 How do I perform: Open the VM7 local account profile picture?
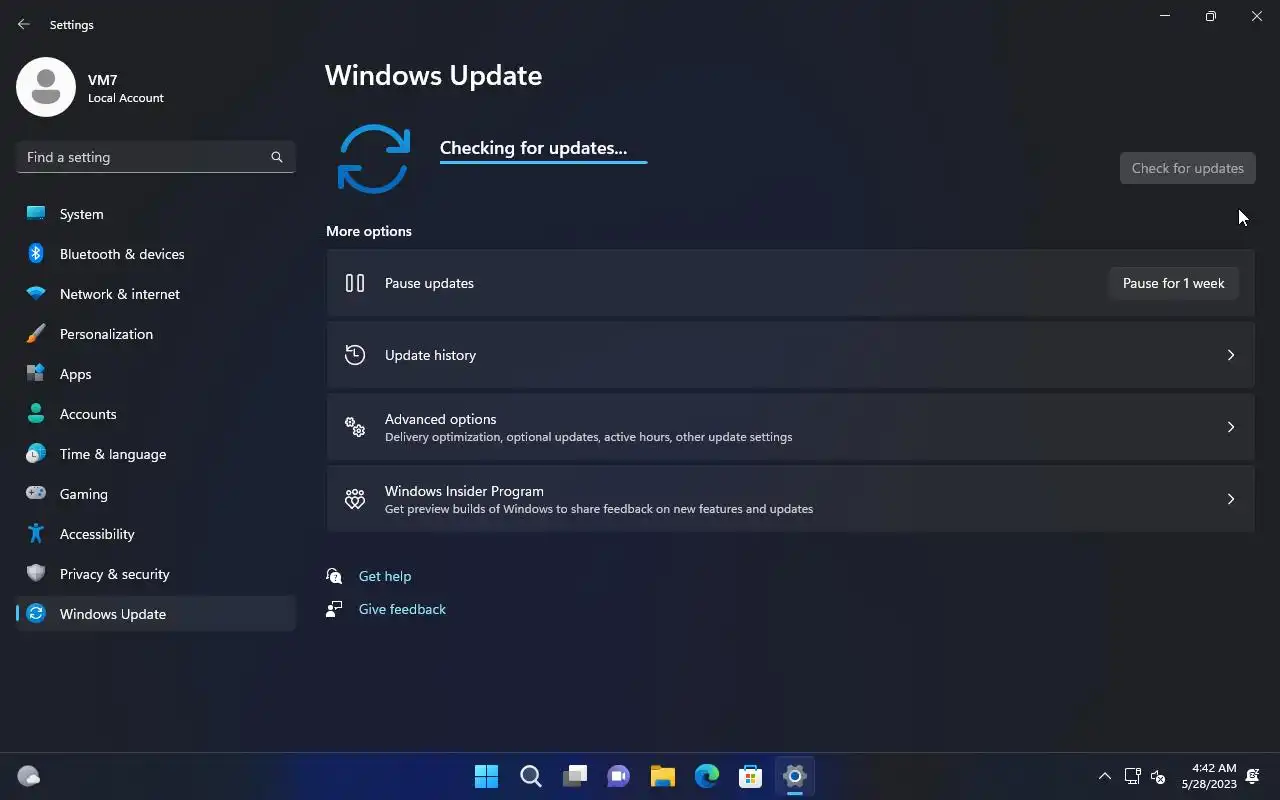click(46, 87)
